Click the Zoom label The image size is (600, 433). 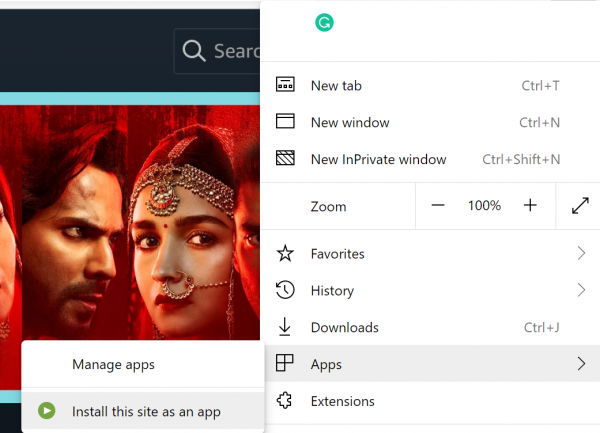coord(328,207)
